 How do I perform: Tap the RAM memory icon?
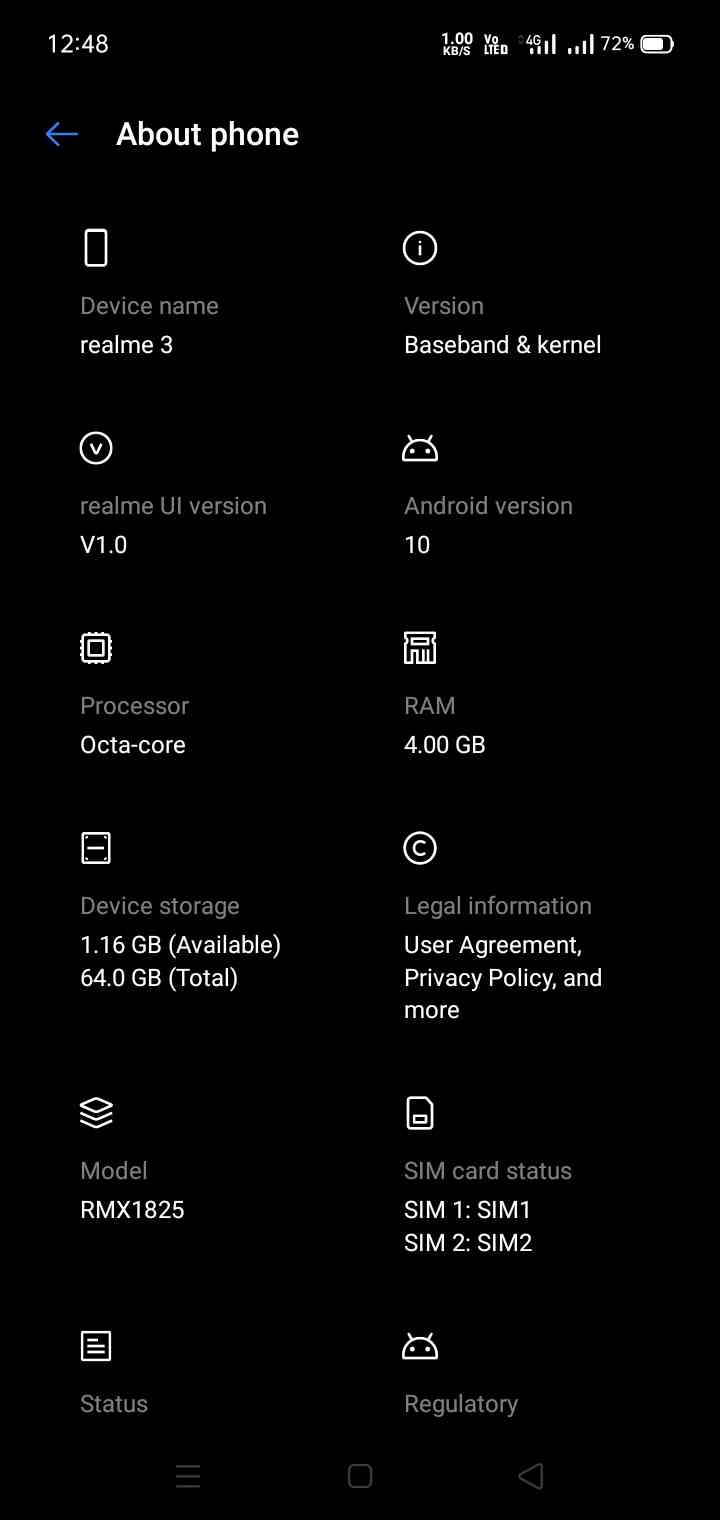420,648
